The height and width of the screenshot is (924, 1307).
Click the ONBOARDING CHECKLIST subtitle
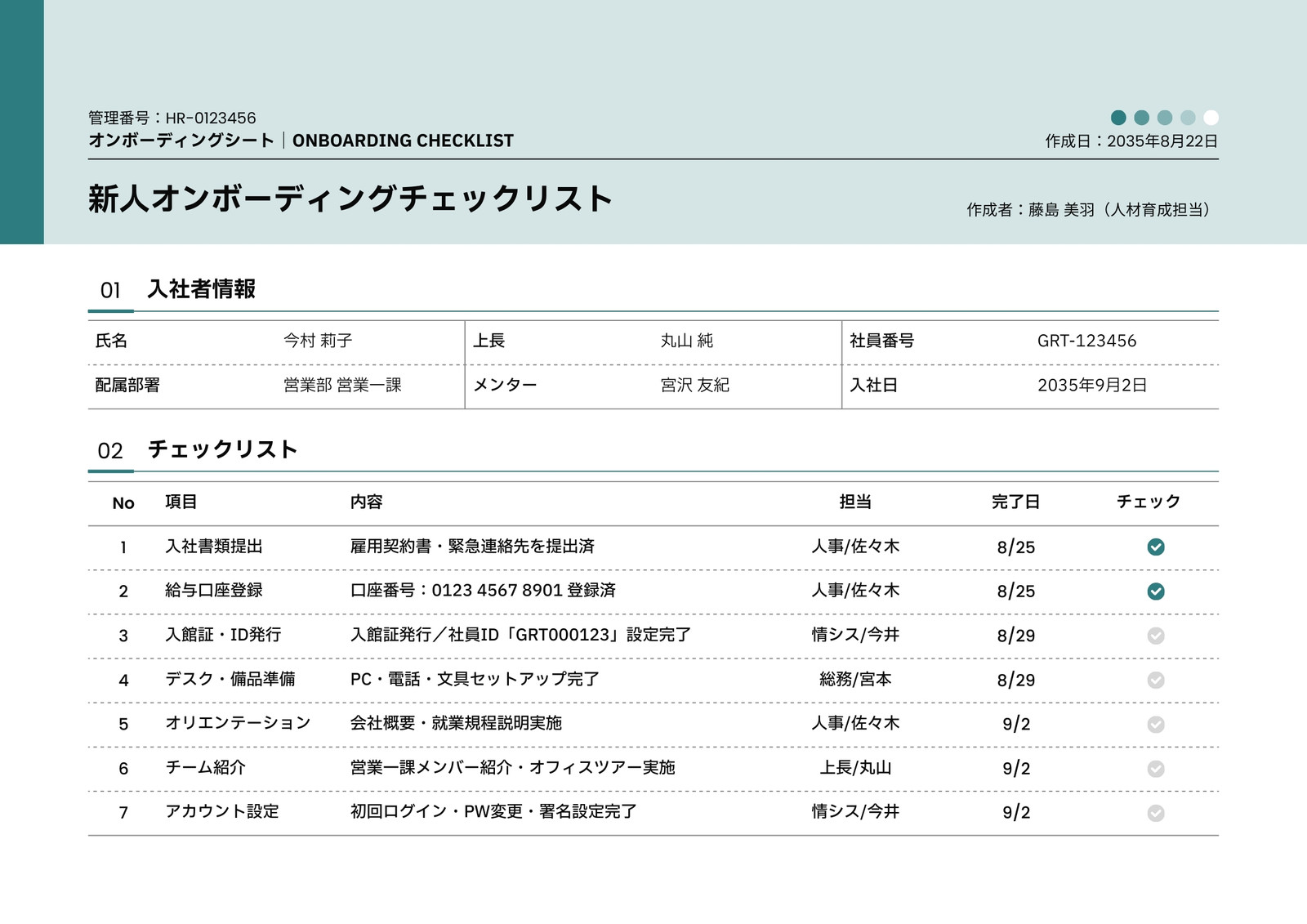click(403, 141)
